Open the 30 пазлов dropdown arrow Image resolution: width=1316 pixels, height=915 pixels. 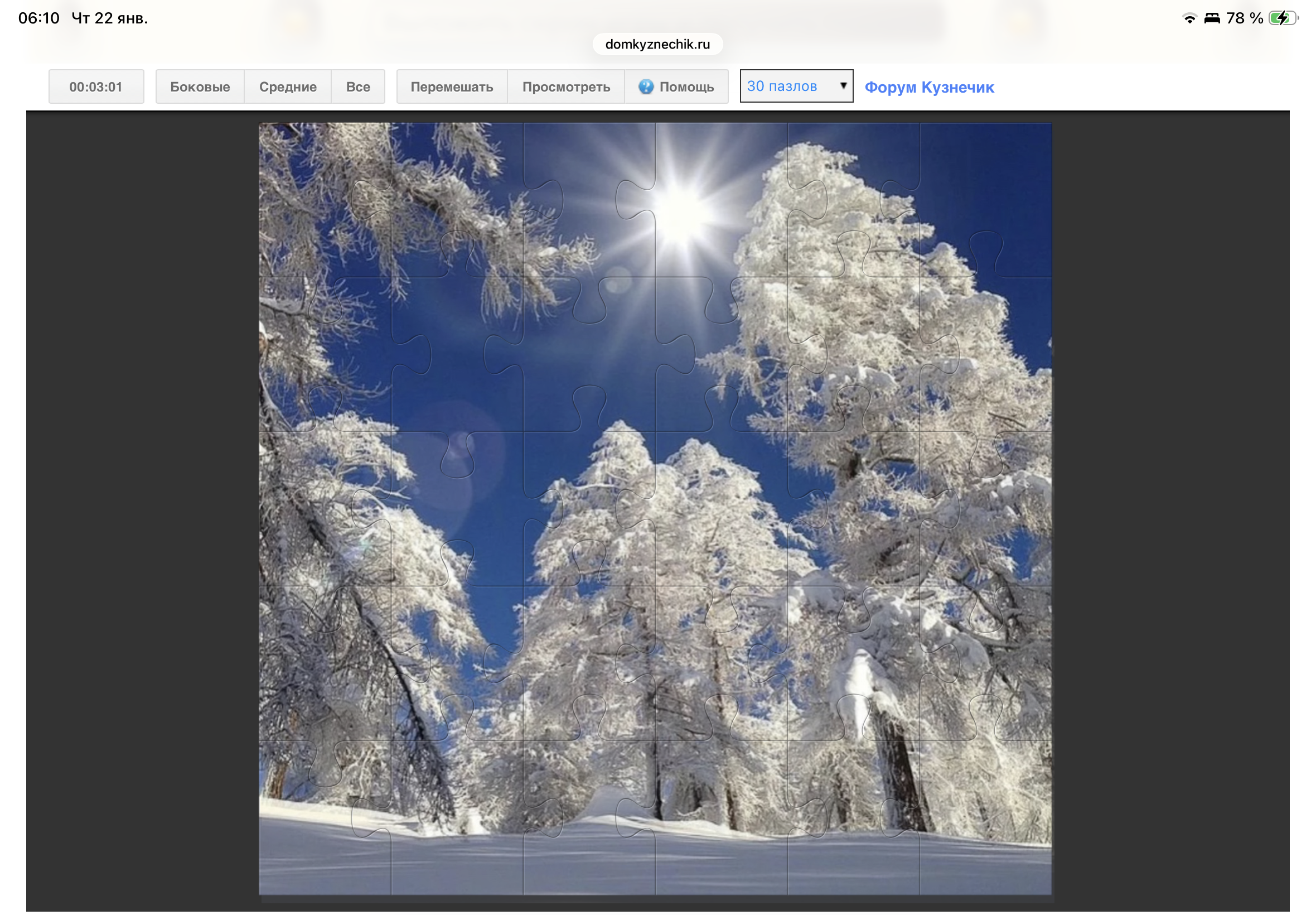843,85
